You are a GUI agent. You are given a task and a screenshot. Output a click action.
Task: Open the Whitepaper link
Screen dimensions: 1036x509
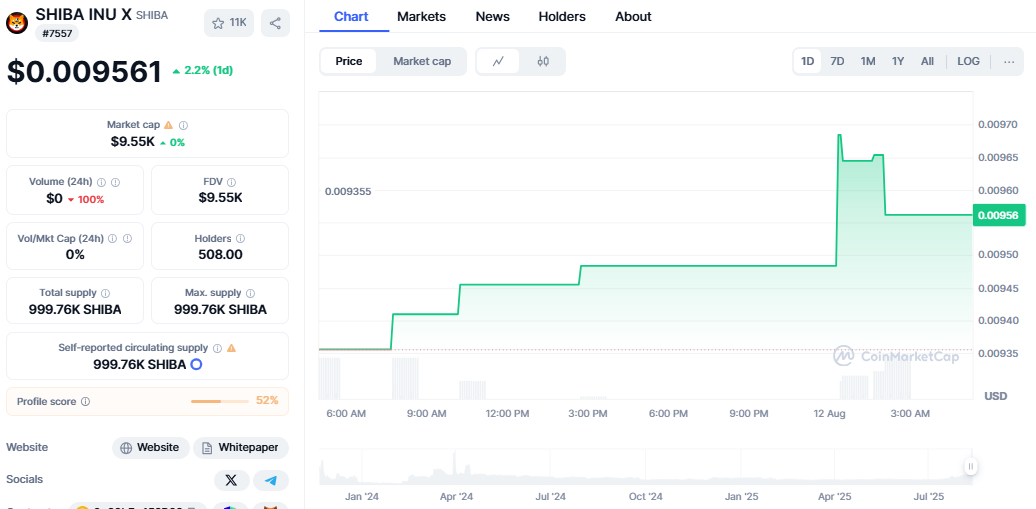[x=241, y=447]
